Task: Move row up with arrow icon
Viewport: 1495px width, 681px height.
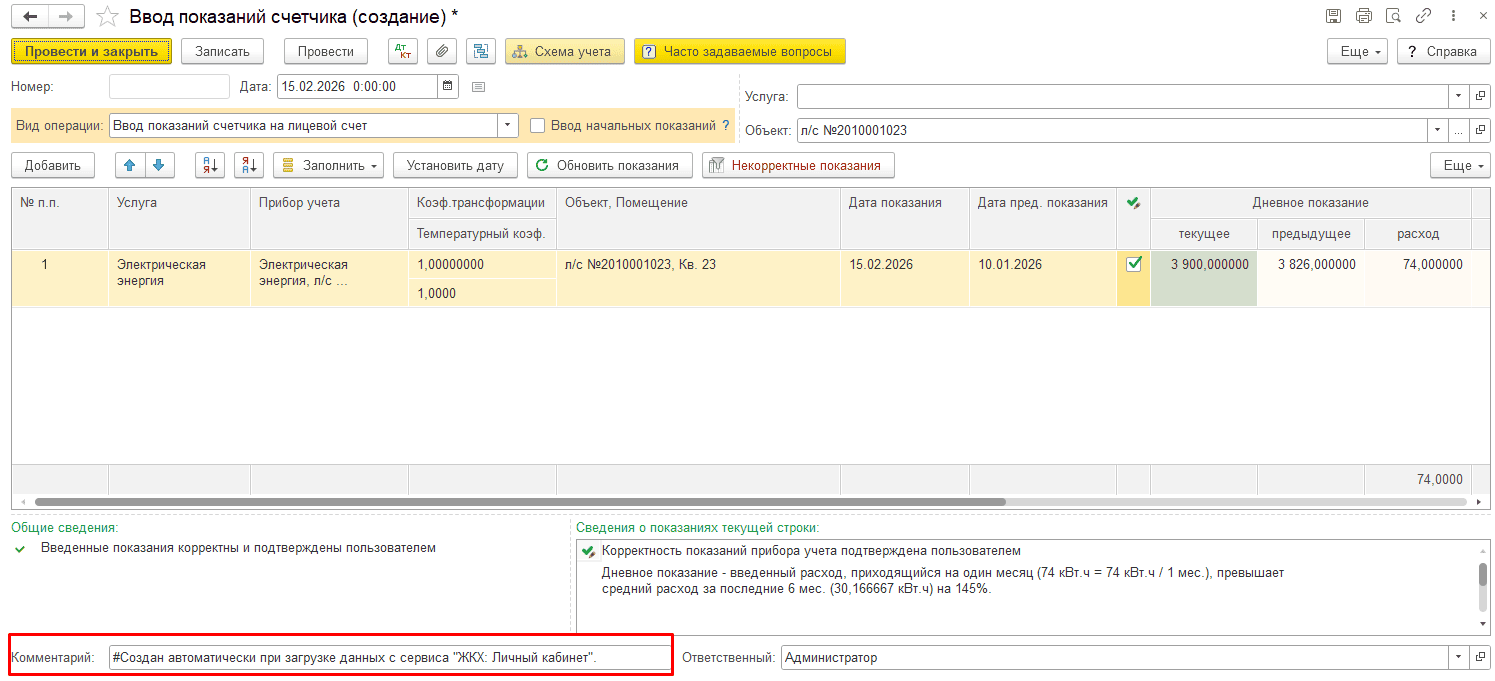Action: (130, 165)
